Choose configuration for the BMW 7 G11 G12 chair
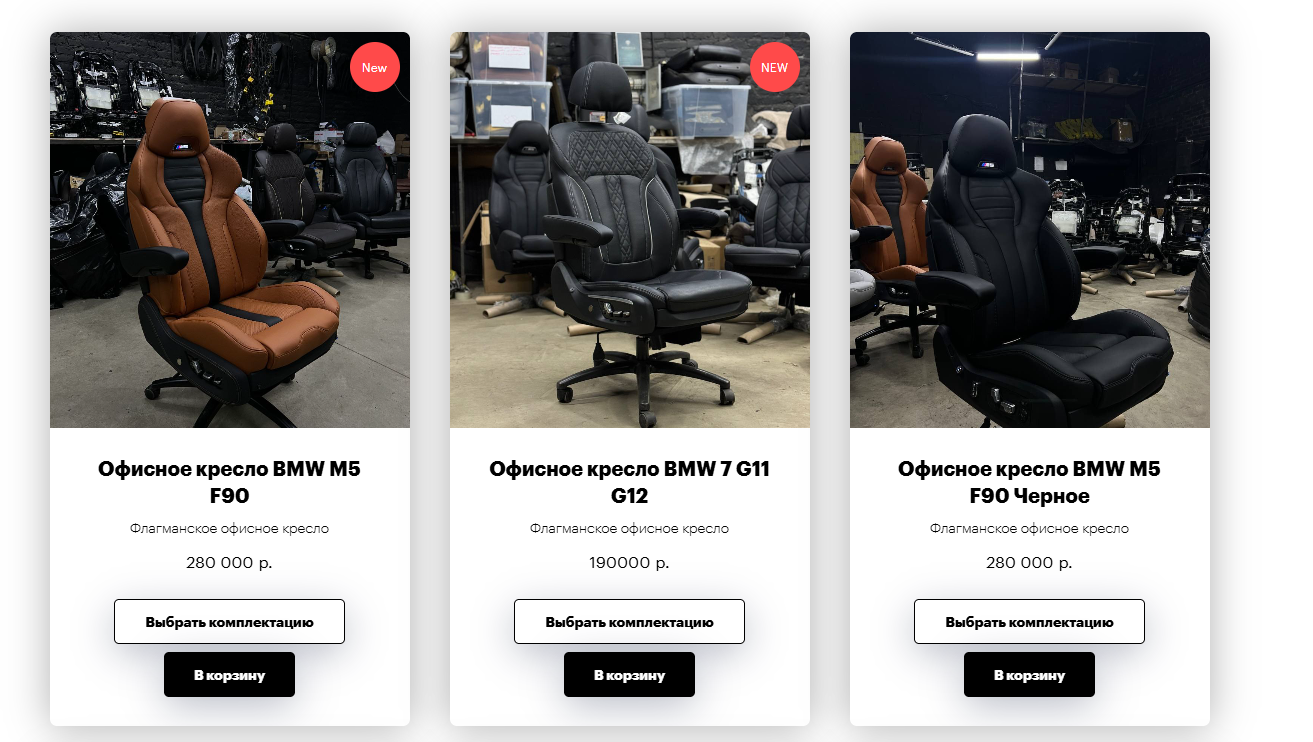Screen dimensions: 1313x742 630,622
